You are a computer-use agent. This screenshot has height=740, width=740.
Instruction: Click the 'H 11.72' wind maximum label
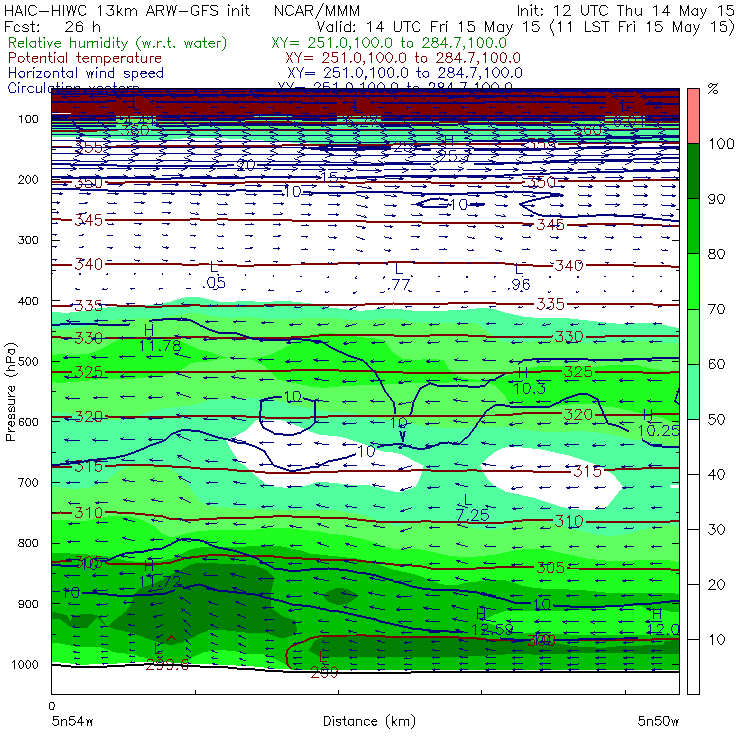click(160, 574)
